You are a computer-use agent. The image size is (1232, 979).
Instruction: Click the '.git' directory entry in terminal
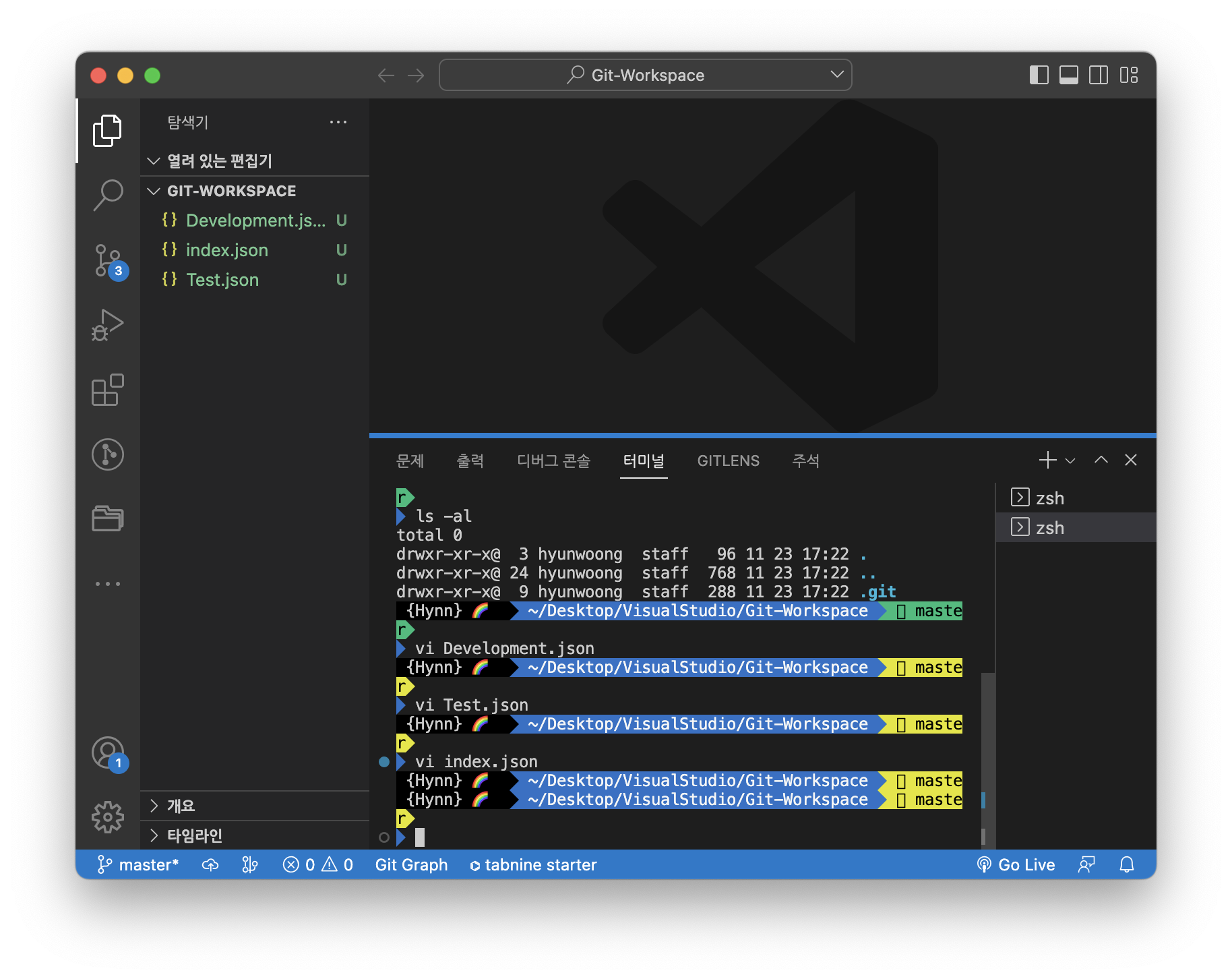click(x=877, y=592)
